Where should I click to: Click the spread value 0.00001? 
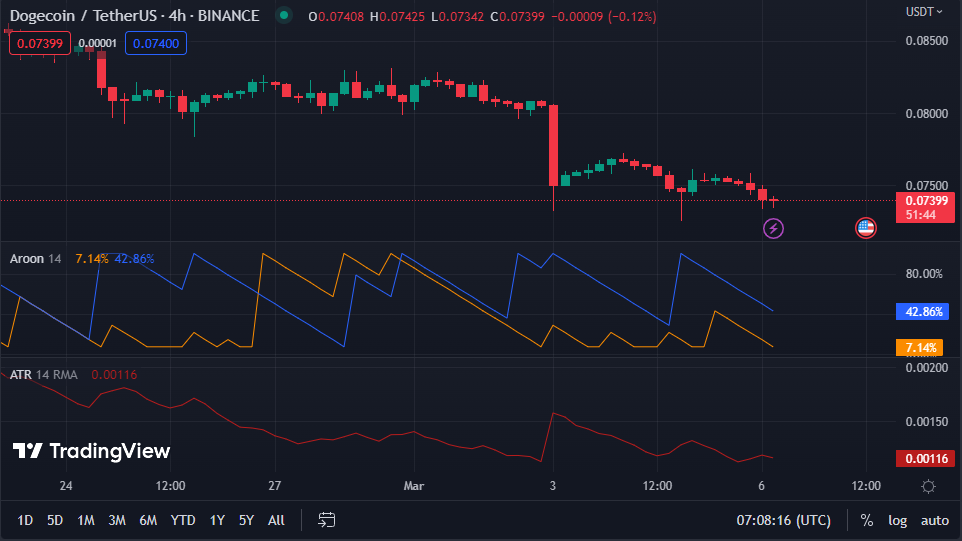tap(98, 44)
